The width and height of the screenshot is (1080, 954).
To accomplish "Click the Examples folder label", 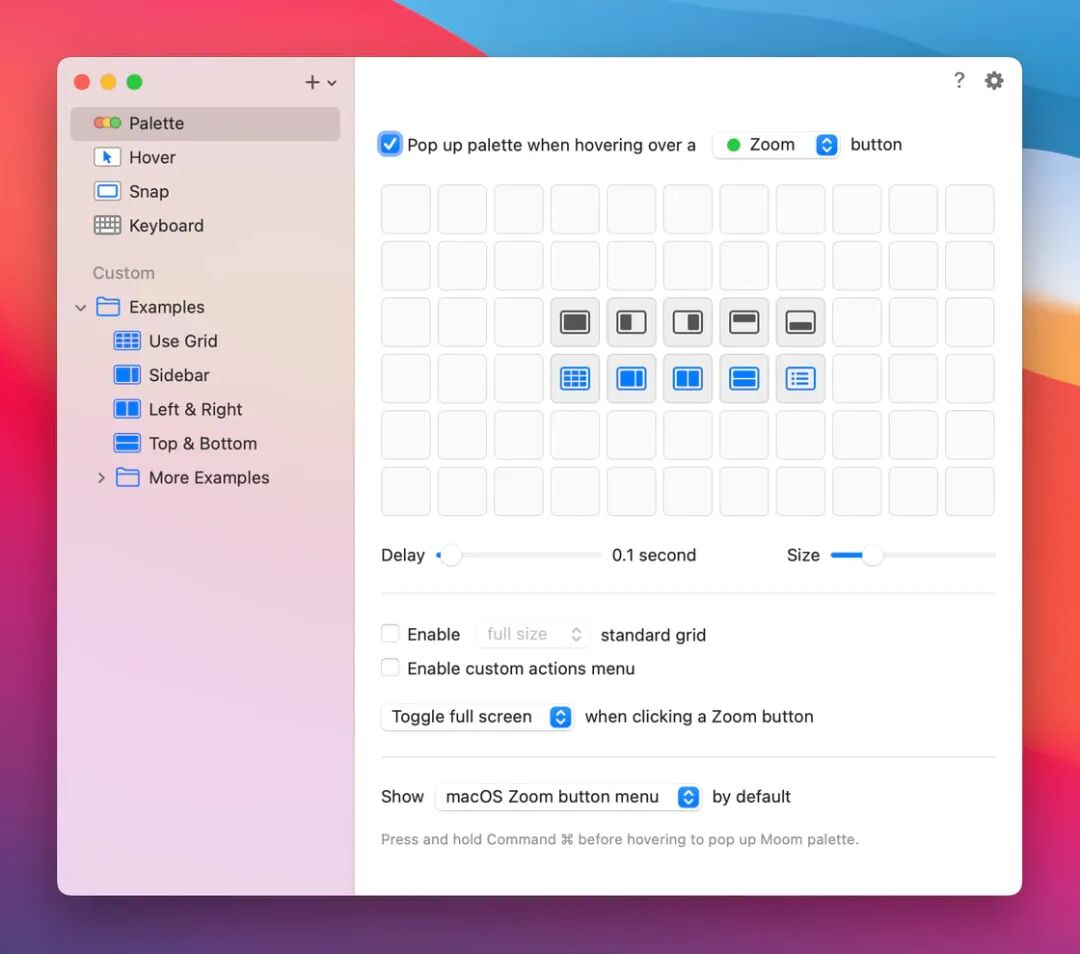I will 167,307.
